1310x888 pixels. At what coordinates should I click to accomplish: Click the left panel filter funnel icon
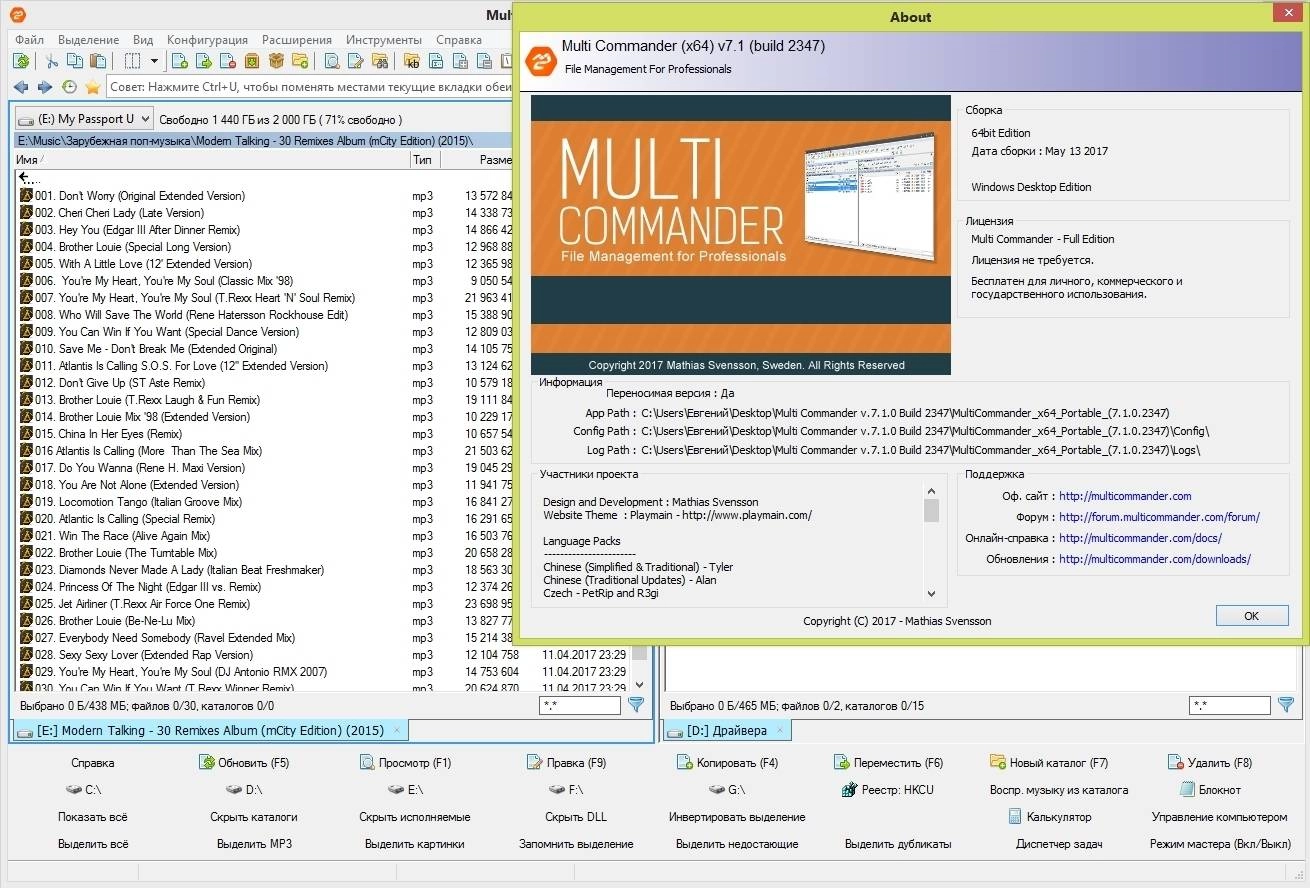click(635, 705)
